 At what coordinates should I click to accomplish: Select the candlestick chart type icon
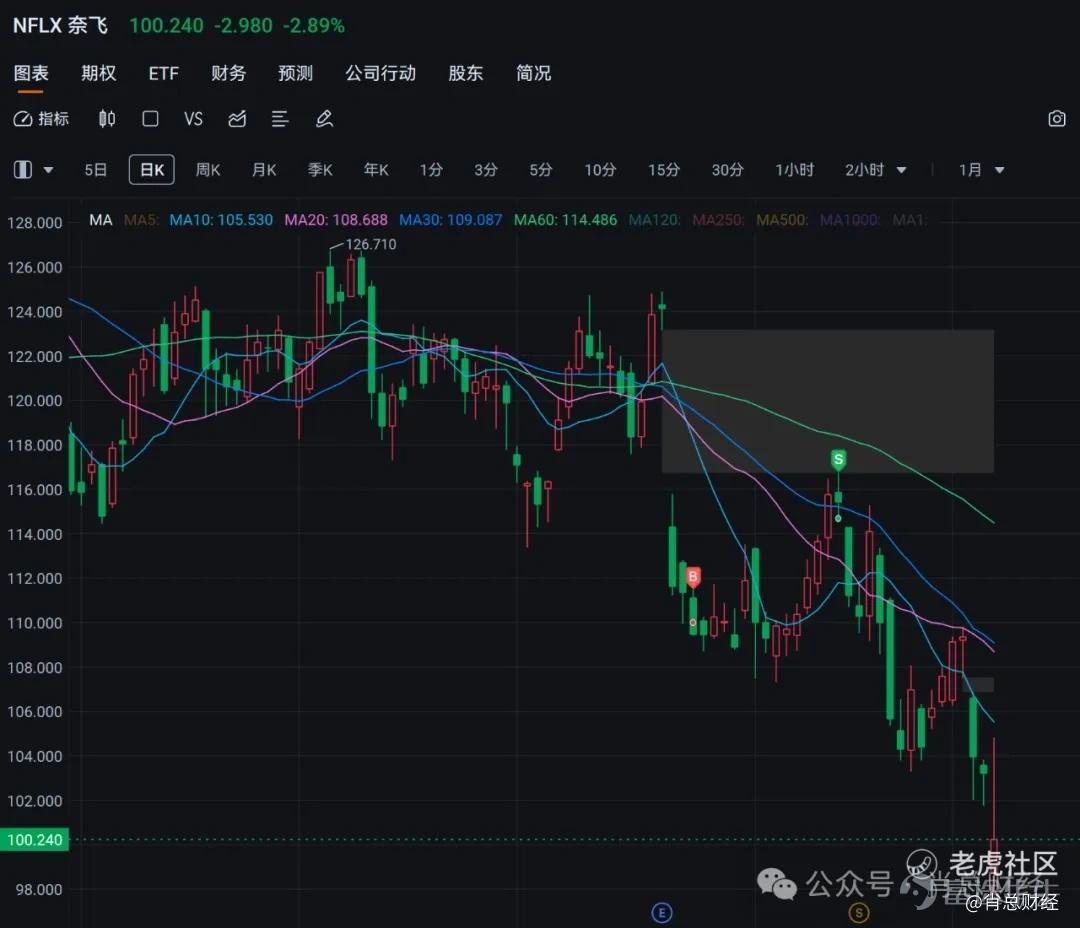[107, 119]
